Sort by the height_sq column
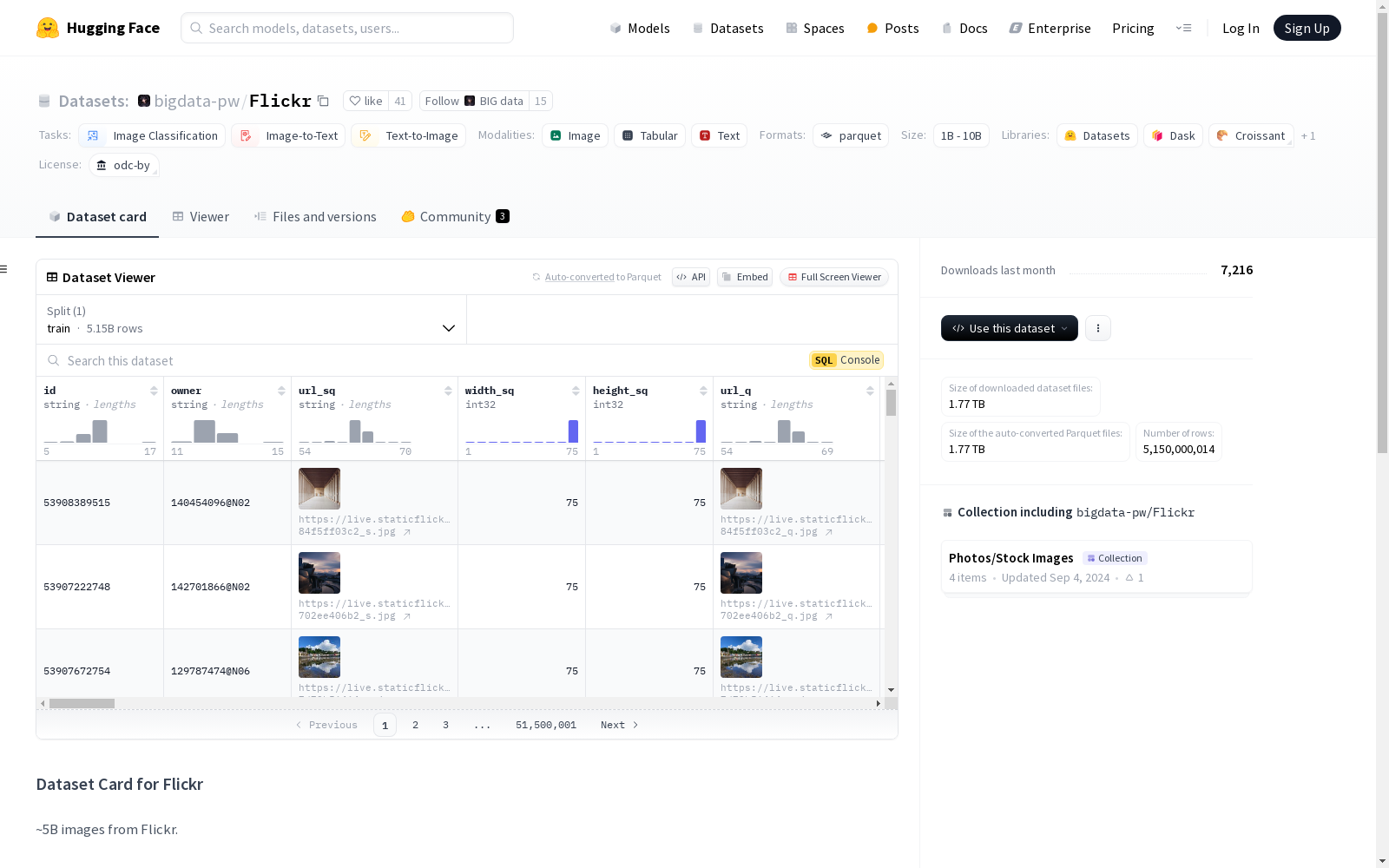This screenshot has width=1389, height=868. tap(703, 391)
